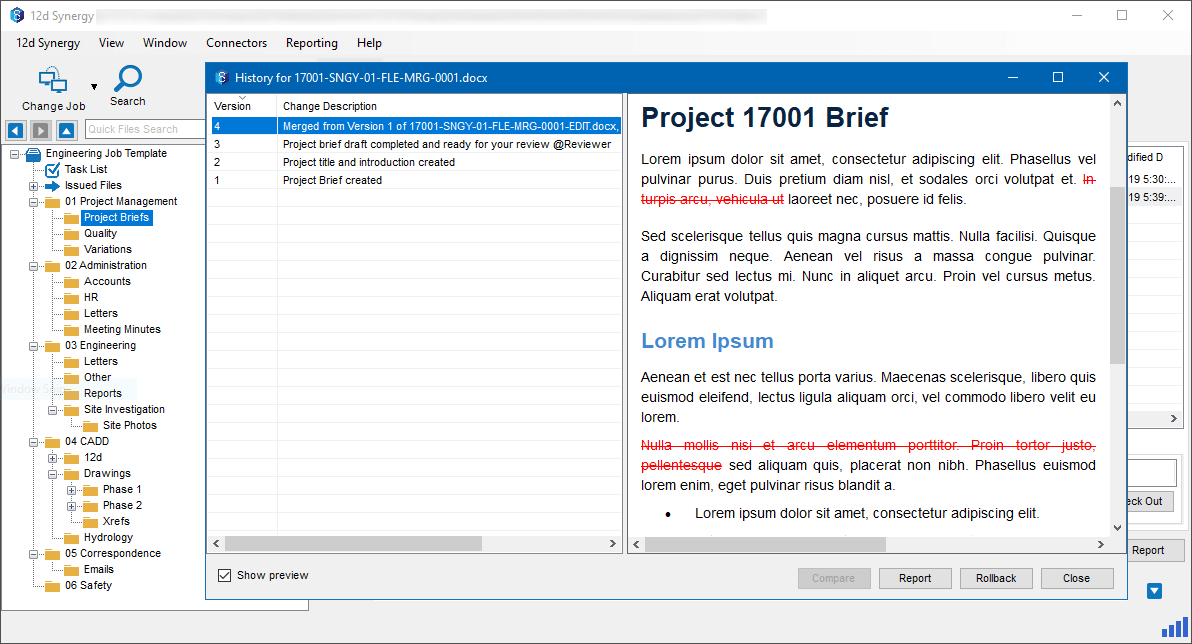Viewport: 1192px width, 644px height.
Task: Collapse the 01 Project Management folder
Action: tap(34, 202)
